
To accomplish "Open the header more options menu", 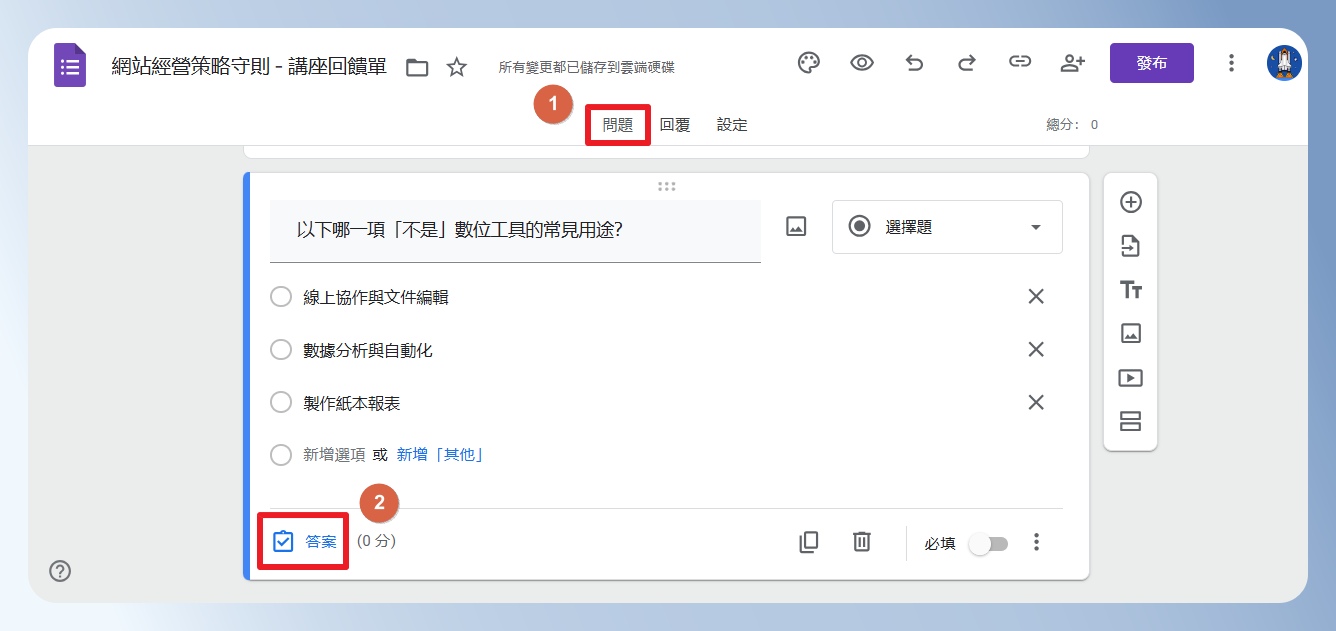I will point(1231,63).
